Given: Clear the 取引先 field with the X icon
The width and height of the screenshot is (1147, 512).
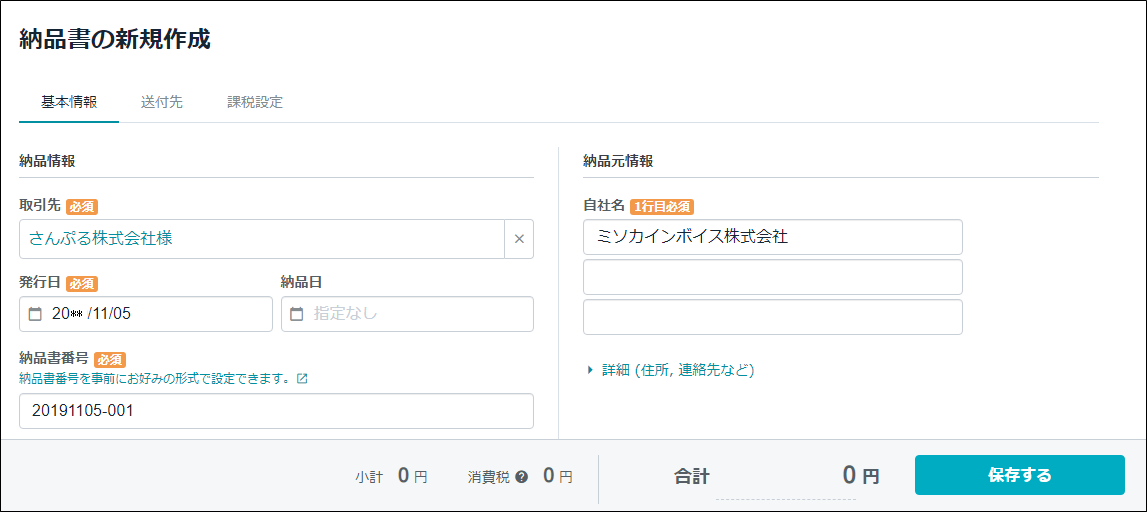Looking at the screenshot, I should pos(519,239).
